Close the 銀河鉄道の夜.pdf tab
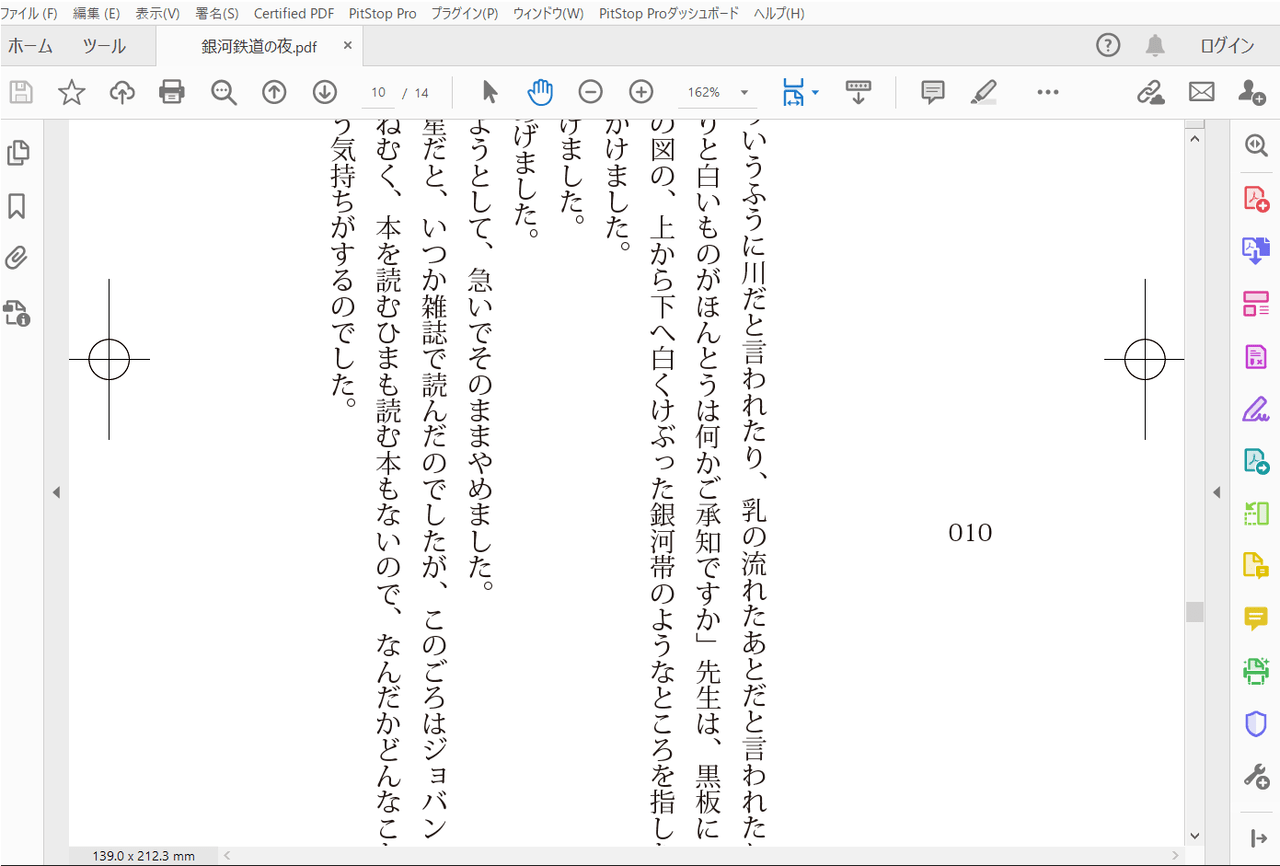This screenshot has height=866, width=1280. click(347, 46)
